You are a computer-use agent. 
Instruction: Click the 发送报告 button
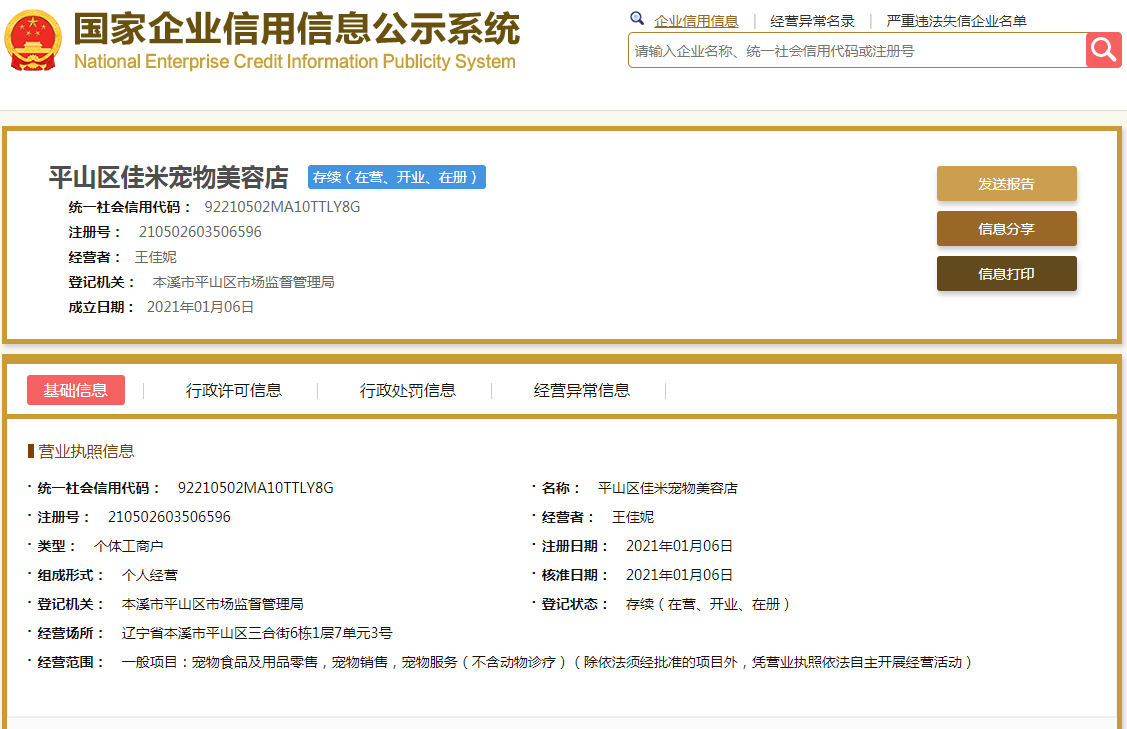point(1006,184)
